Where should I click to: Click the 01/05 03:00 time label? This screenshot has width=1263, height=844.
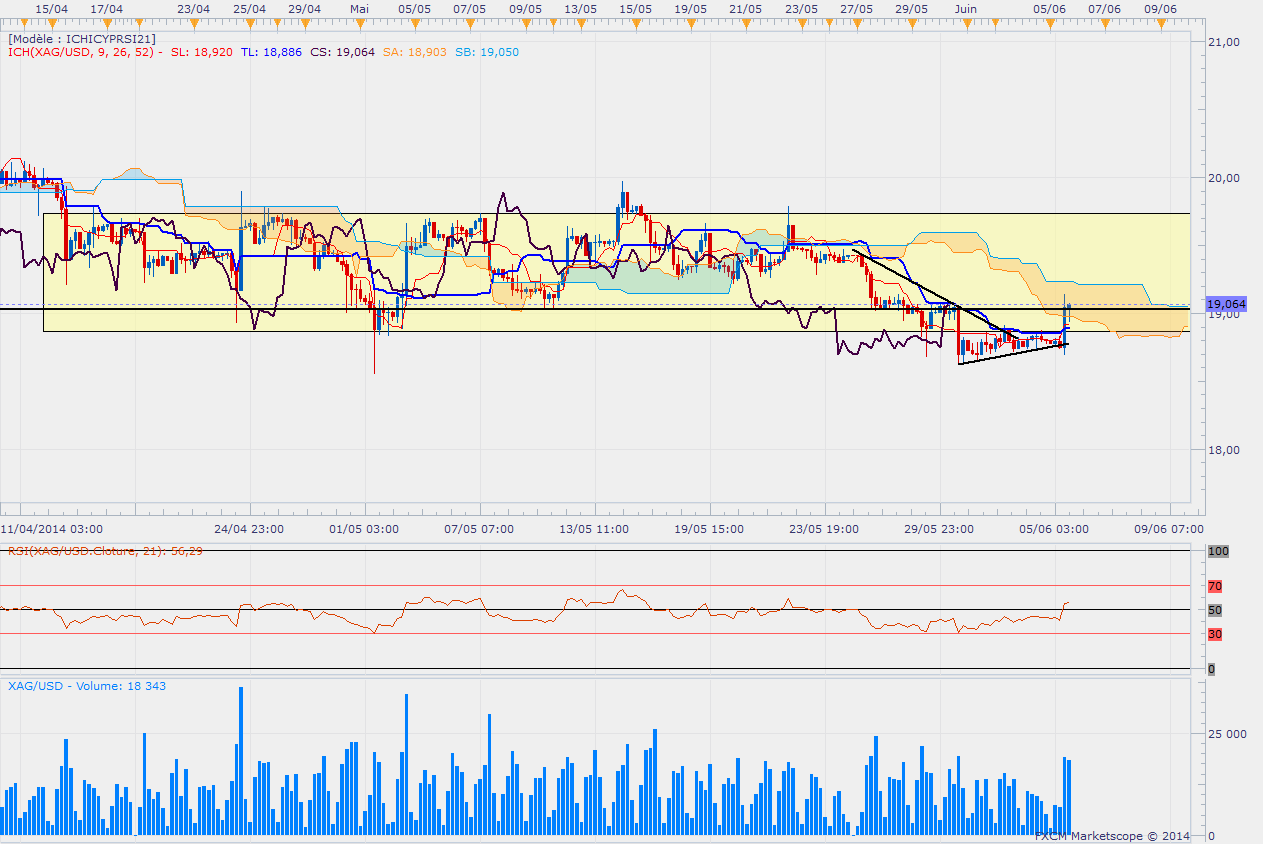(x=364, y=529)
